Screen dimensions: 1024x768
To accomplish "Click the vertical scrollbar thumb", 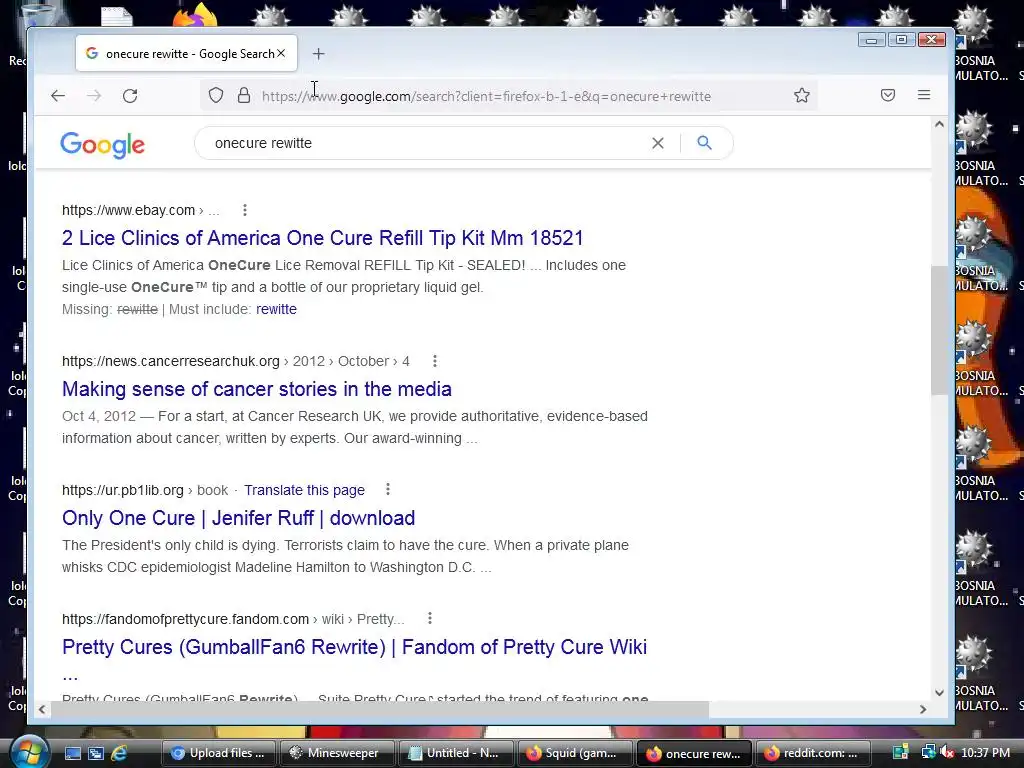I will coord(939,330).
